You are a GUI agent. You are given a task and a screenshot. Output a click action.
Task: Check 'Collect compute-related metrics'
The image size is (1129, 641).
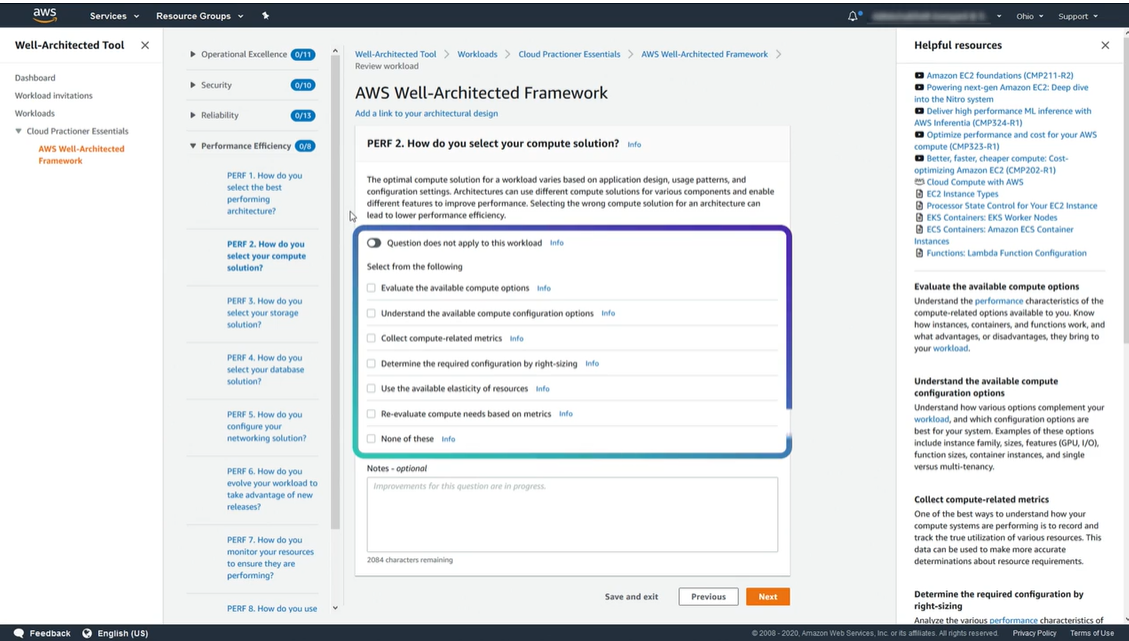point(372,338)
